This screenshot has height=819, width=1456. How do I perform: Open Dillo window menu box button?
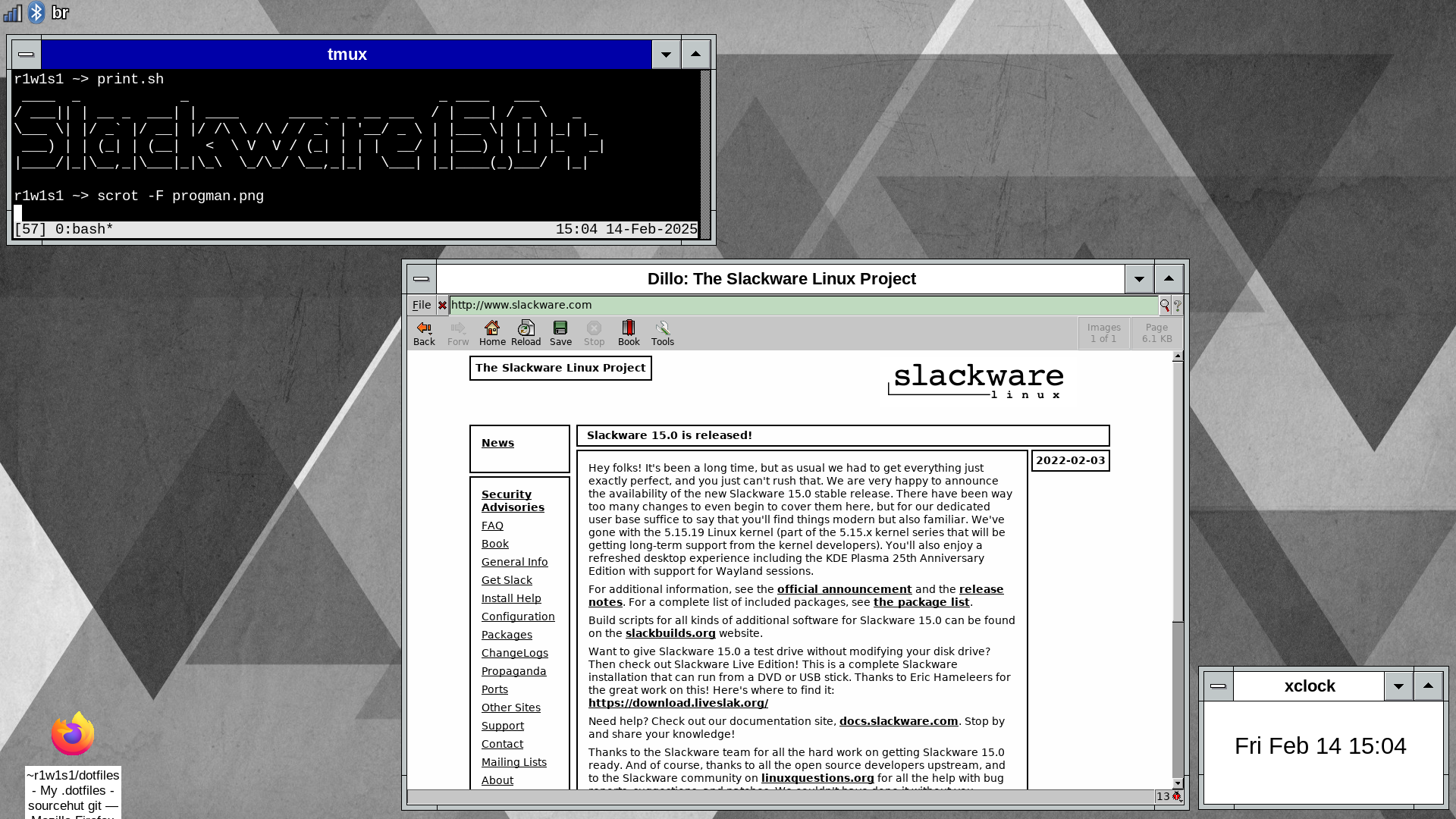click(421, 279)
